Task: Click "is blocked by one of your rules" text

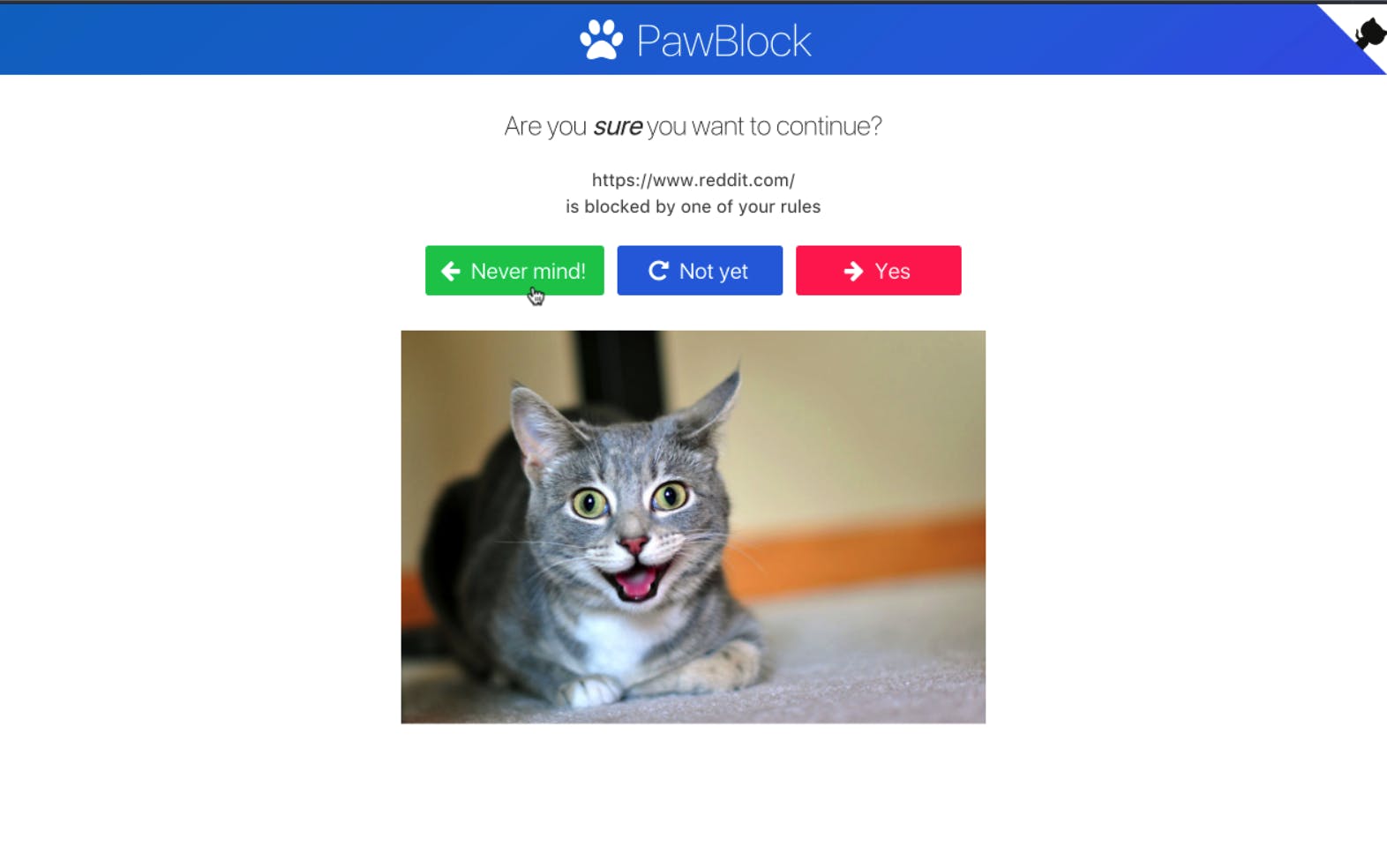Action: (693, 206)
